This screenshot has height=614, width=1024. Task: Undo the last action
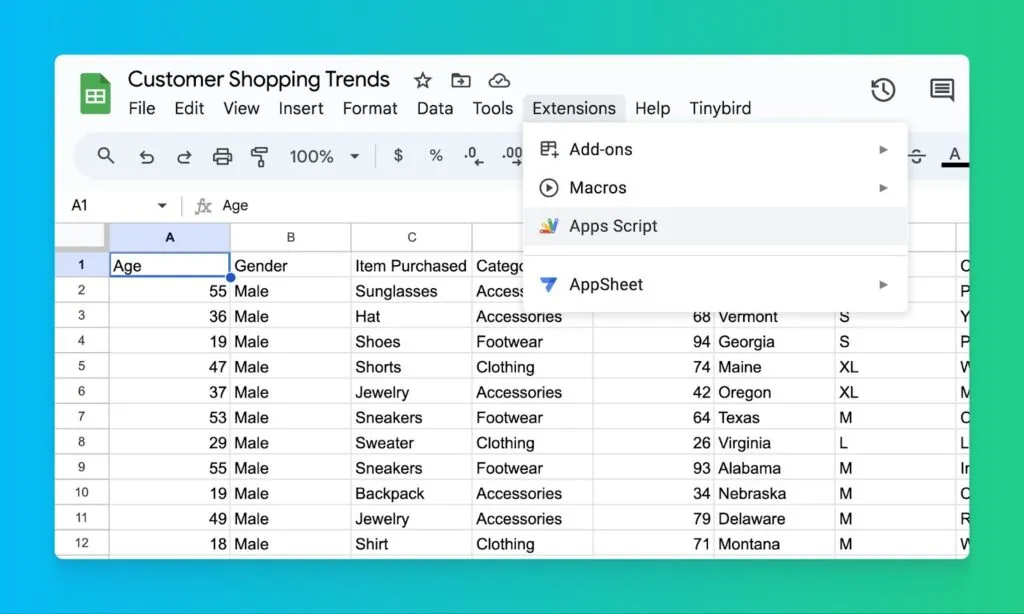(x=146, y=156)
